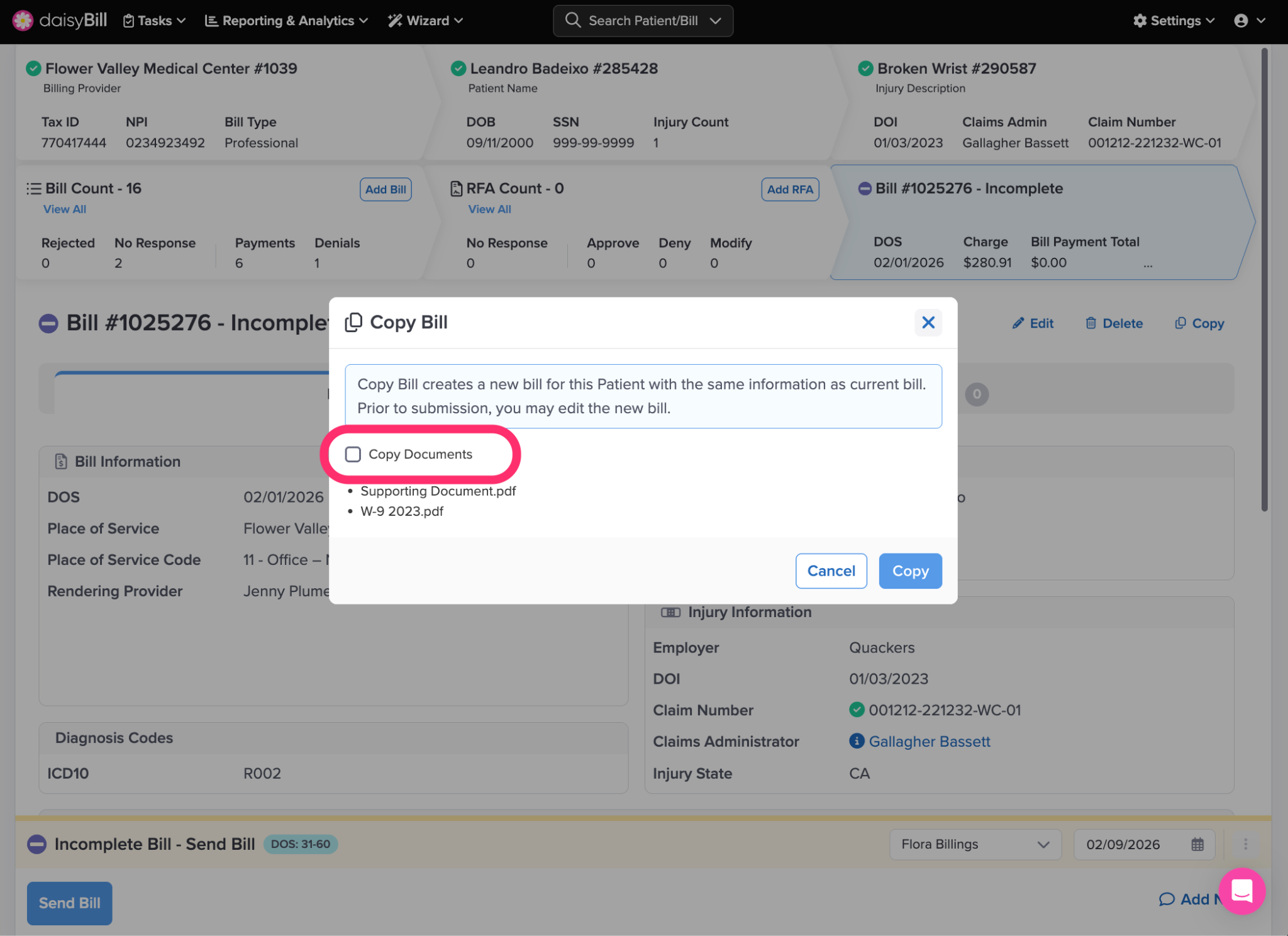Click the chat bubble support icon

tap(1241, 891)
